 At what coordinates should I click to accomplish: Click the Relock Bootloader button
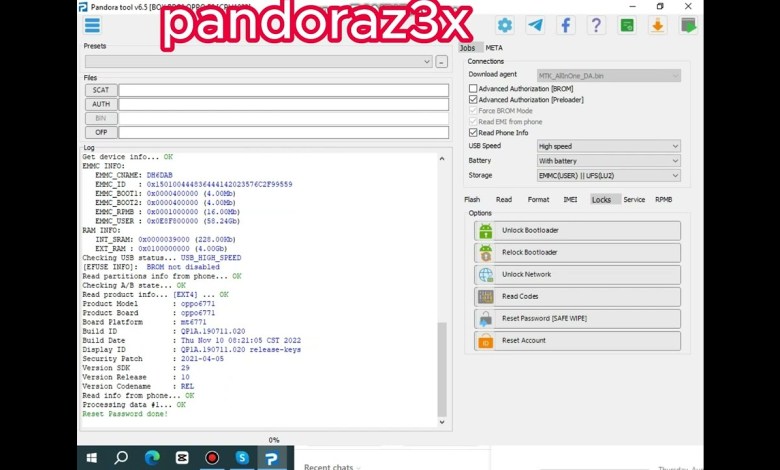[x=577, y=253]
